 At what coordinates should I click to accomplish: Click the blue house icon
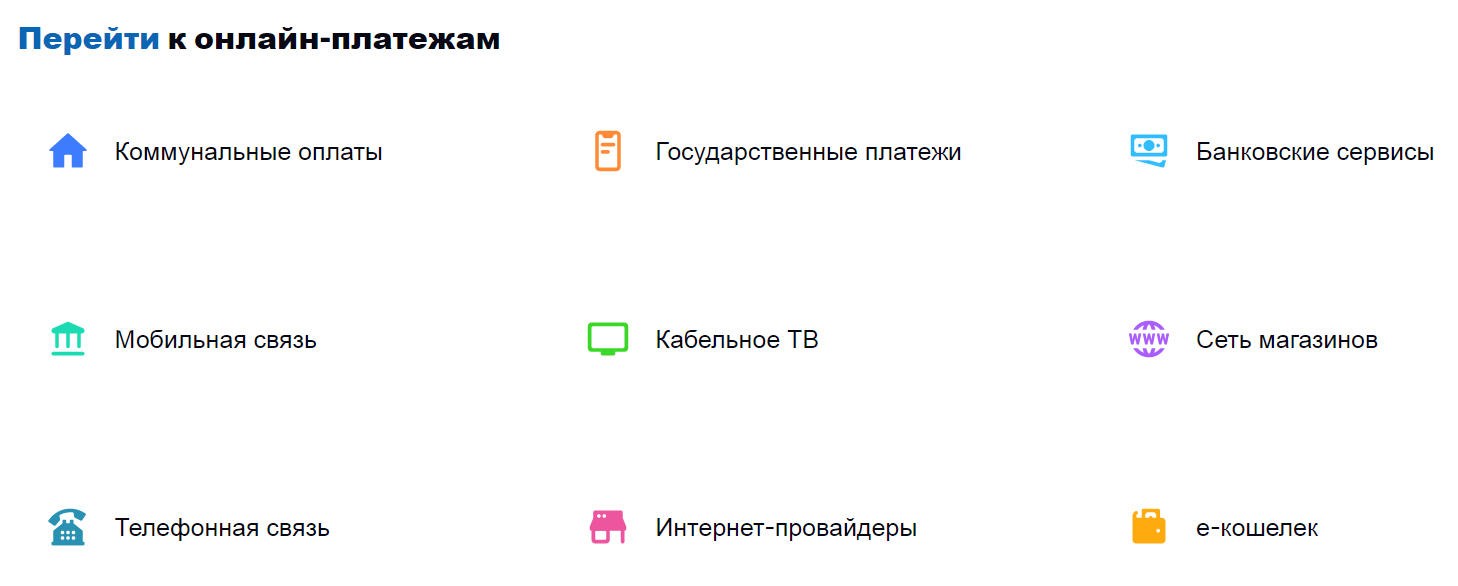coord(68,152)
